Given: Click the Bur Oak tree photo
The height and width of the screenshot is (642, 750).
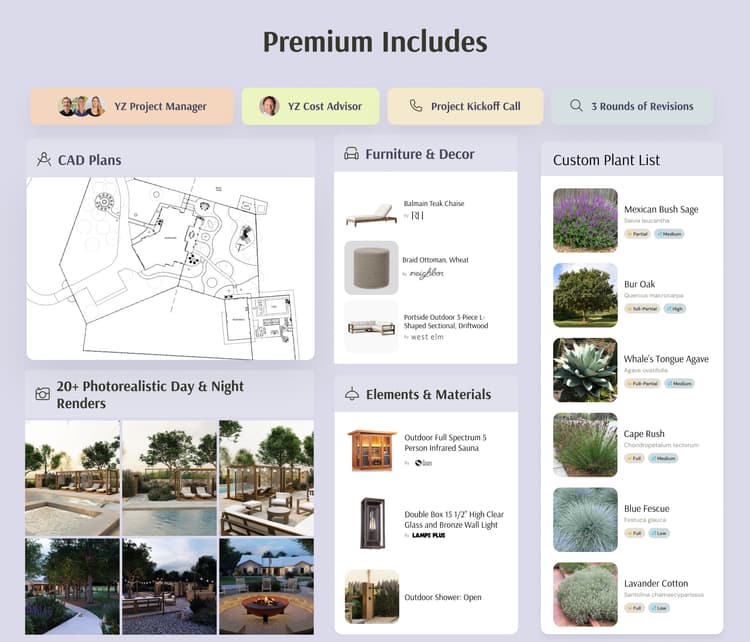Looking at the screenshot, I should (x=585, y=295).
